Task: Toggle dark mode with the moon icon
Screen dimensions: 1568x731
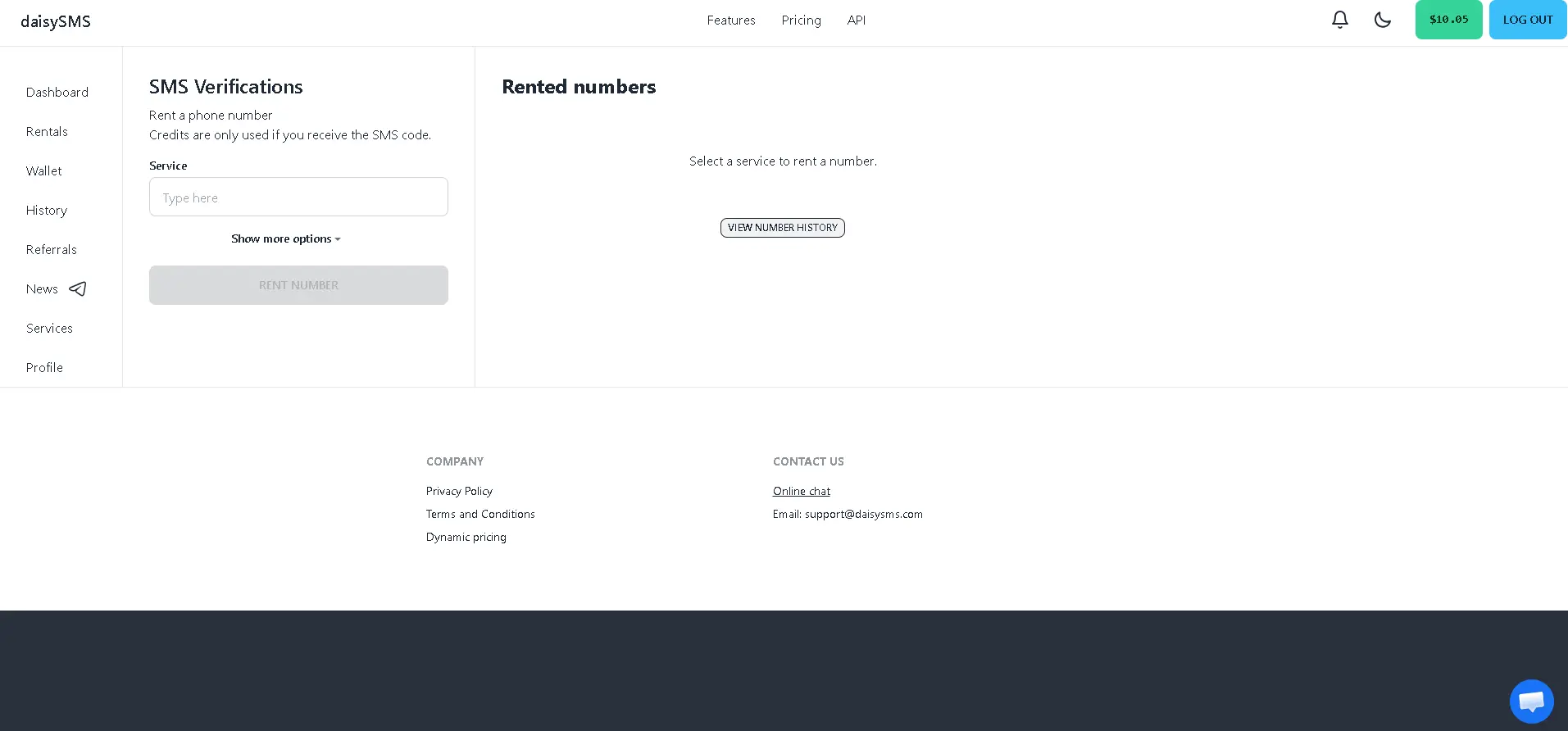Action: pyautogui.click(x=1383, y=20)
